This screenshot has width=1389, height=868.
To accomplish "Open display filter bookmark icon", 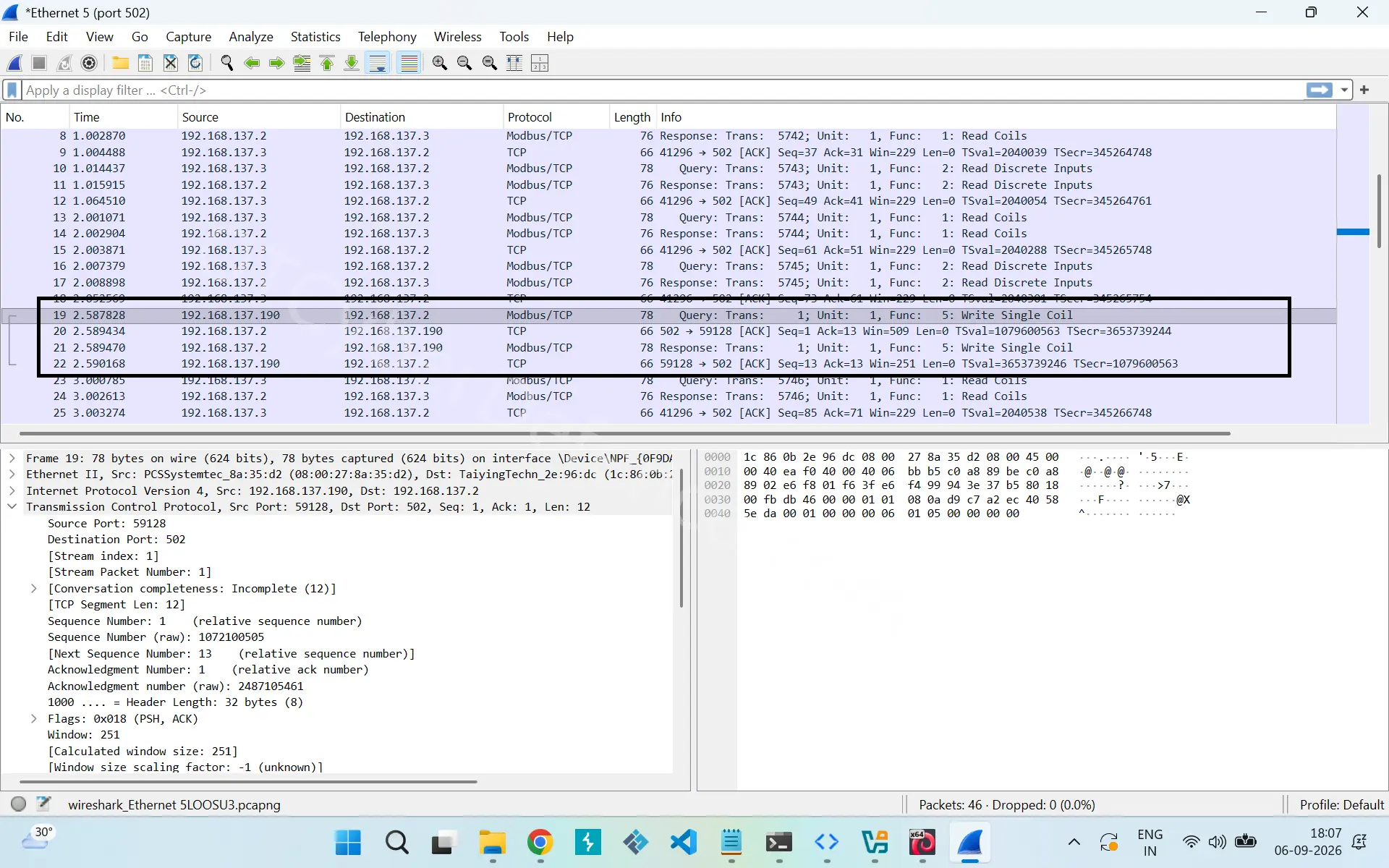I will coord(12,90).
